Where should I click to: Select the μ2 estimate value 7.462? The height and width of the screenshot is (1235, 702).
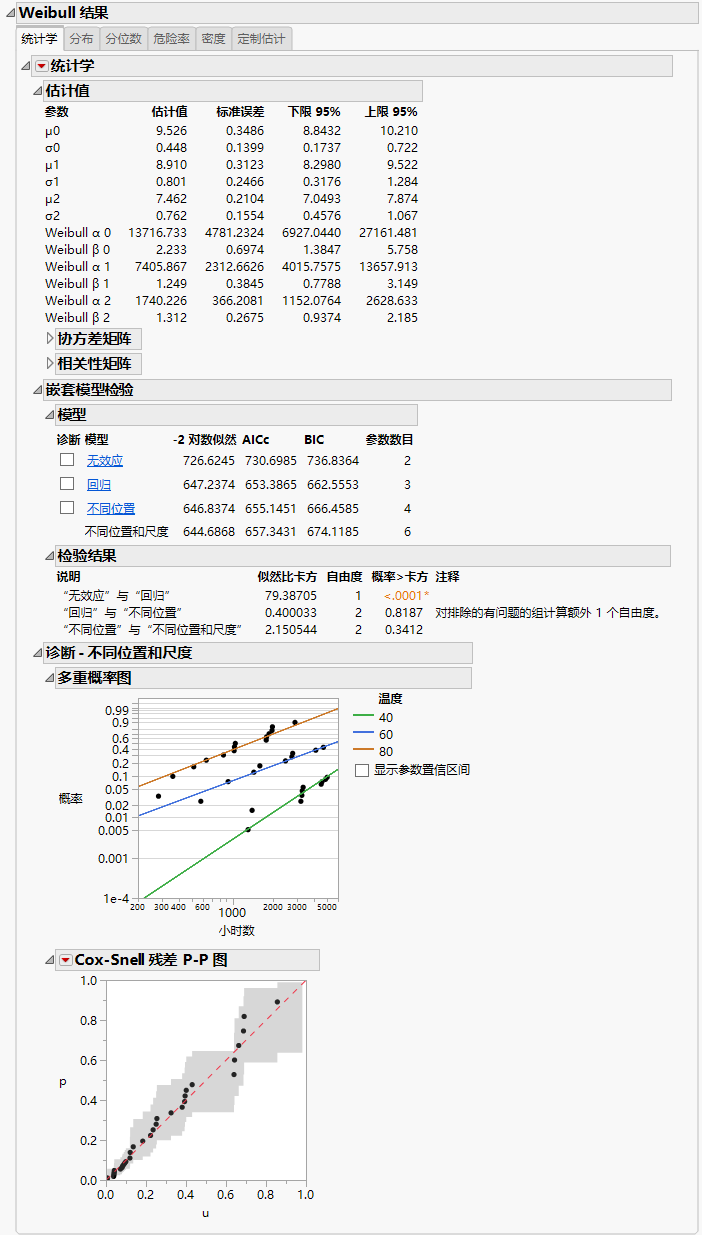pyautogui.click(x=172, y=198)
